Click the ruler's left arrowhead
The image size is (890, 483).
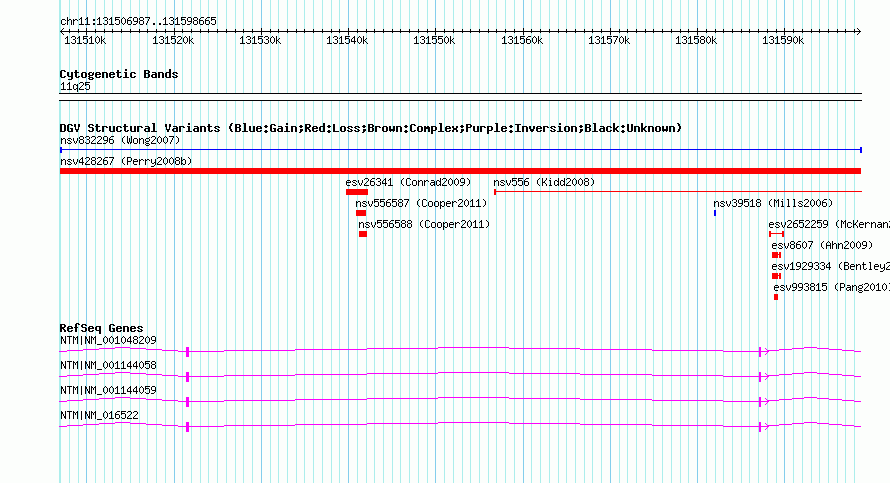pyautogui.click(x=63, y=31)
